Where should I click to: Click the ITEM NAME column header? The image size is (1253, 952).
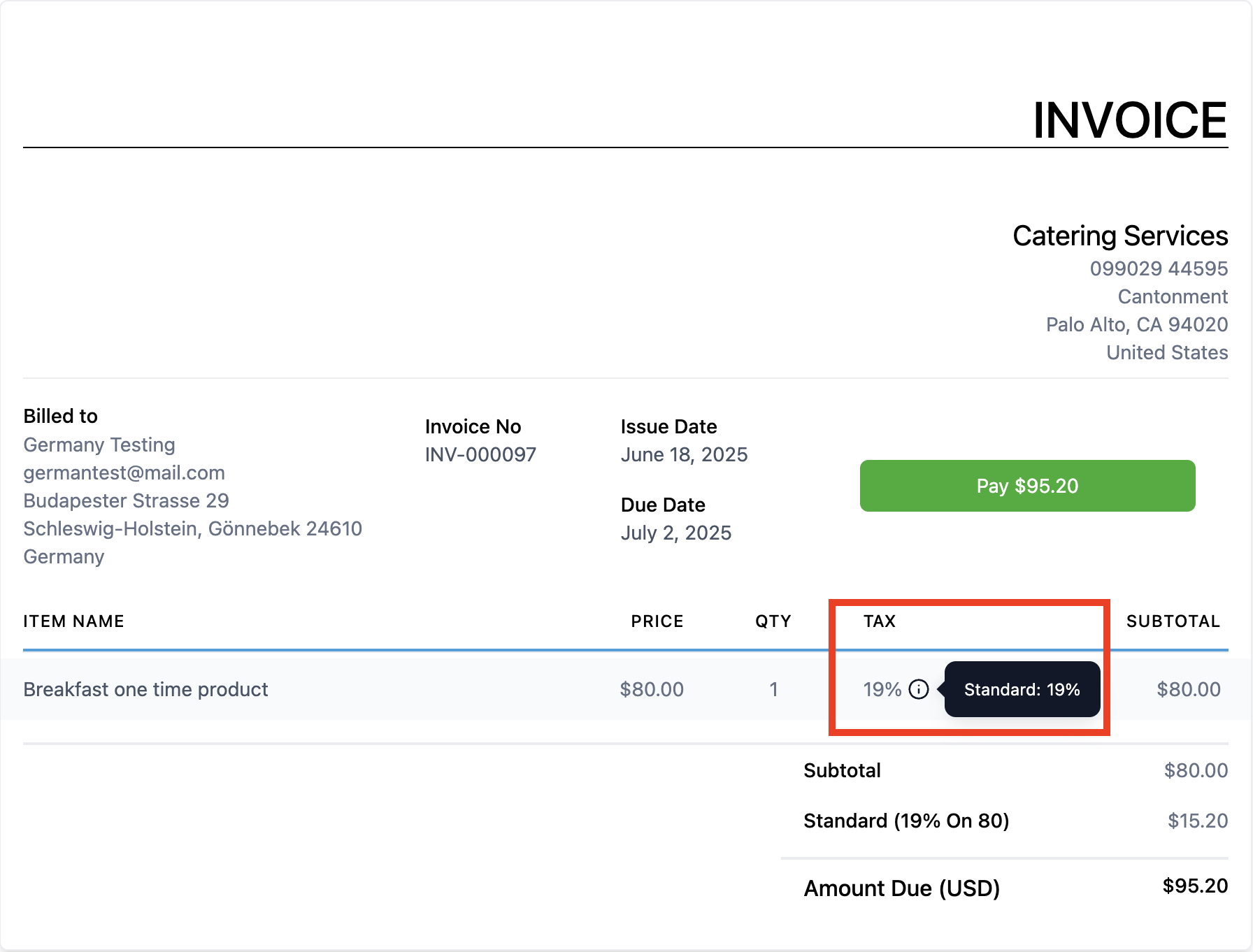(74, 621)
